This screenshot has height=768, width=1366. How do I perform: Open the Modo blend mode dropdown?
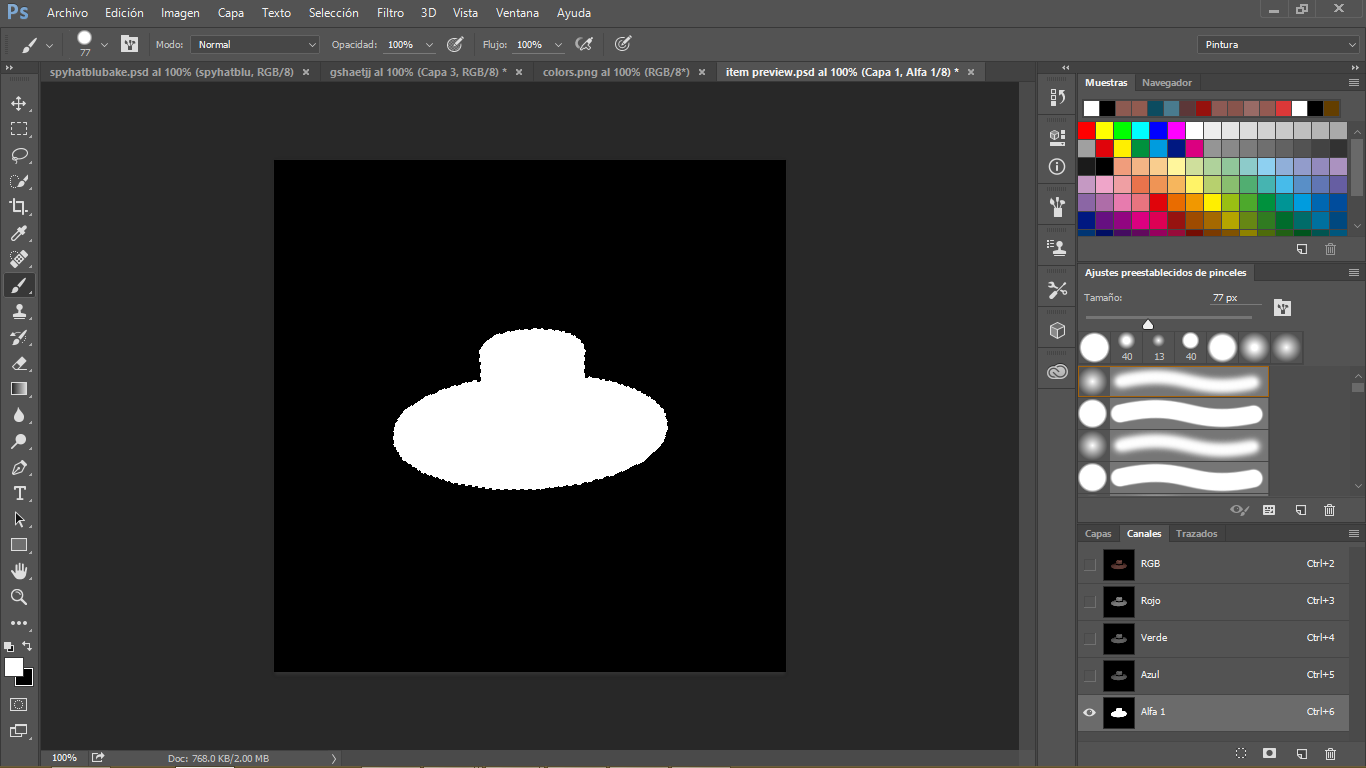point(255,45)
